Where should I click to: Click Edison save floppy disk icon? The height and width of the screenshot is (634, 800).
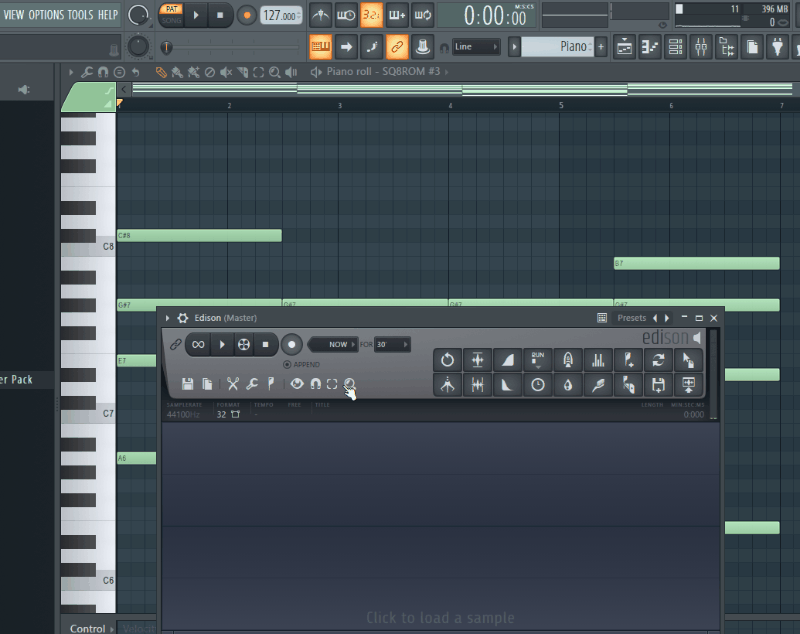pyautogui.click(x=188, y=384)
